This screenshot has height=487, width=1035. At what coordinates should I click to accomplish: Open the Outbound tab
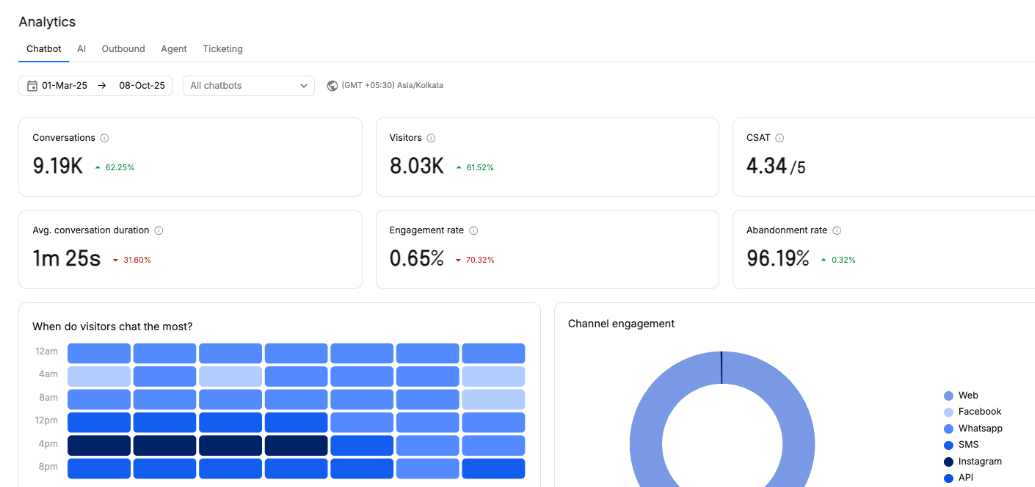(x=123, y=49)
